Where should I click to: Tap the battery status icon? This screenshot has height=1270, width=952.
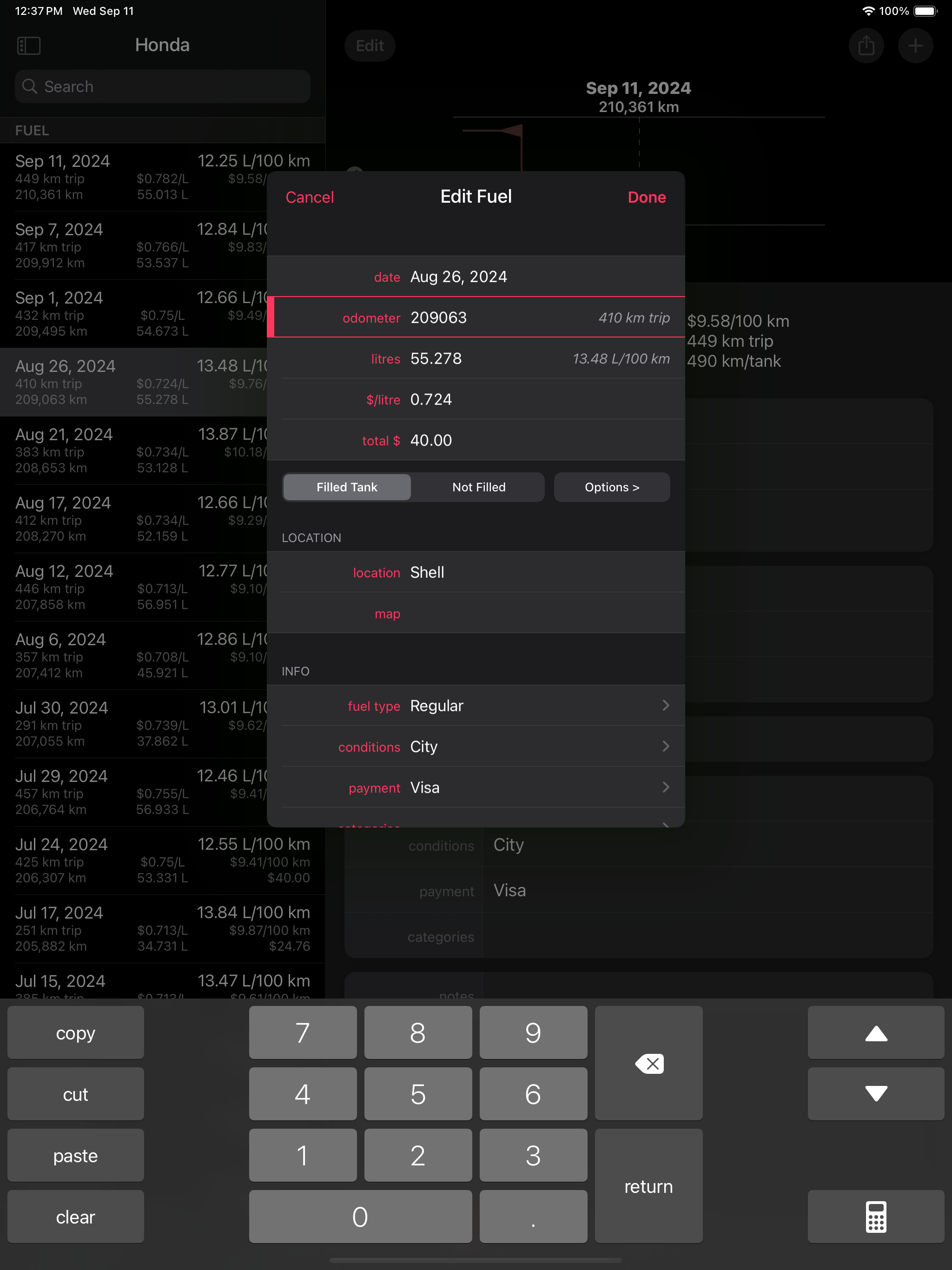tap(925, 11)
